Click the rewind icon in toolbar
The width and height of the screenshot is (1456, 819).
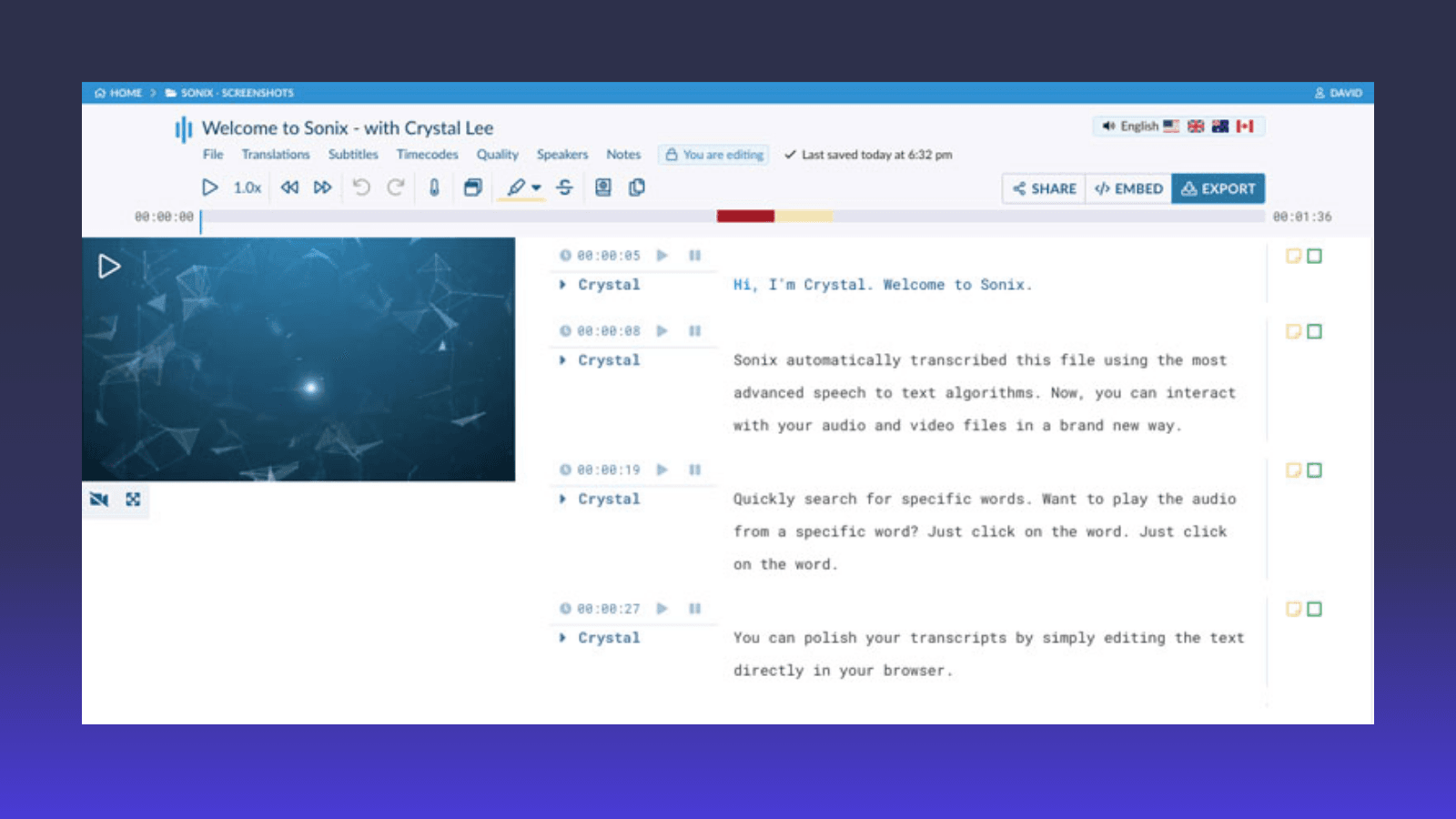[289, 187]
